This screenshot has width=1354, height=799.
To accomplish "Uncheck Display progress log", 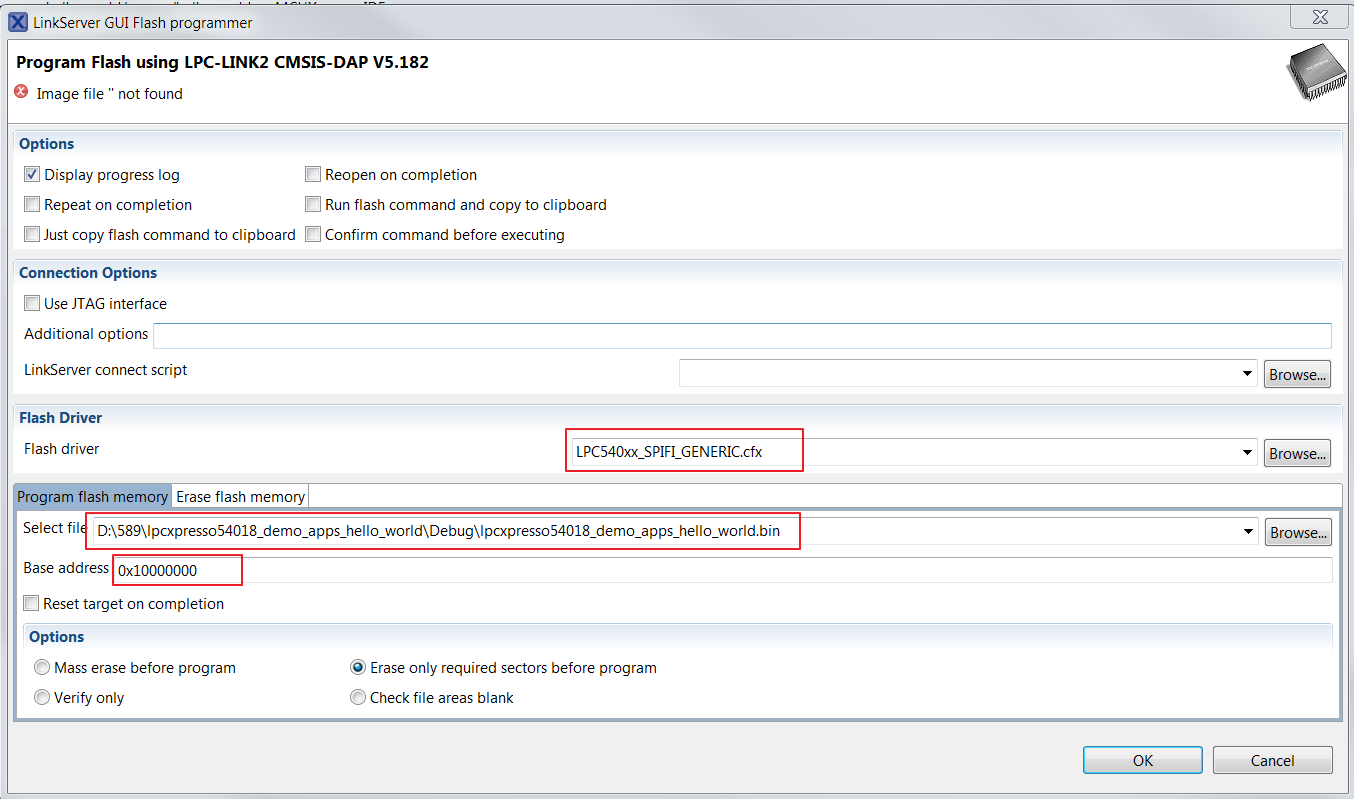I will tap(32, 175).
